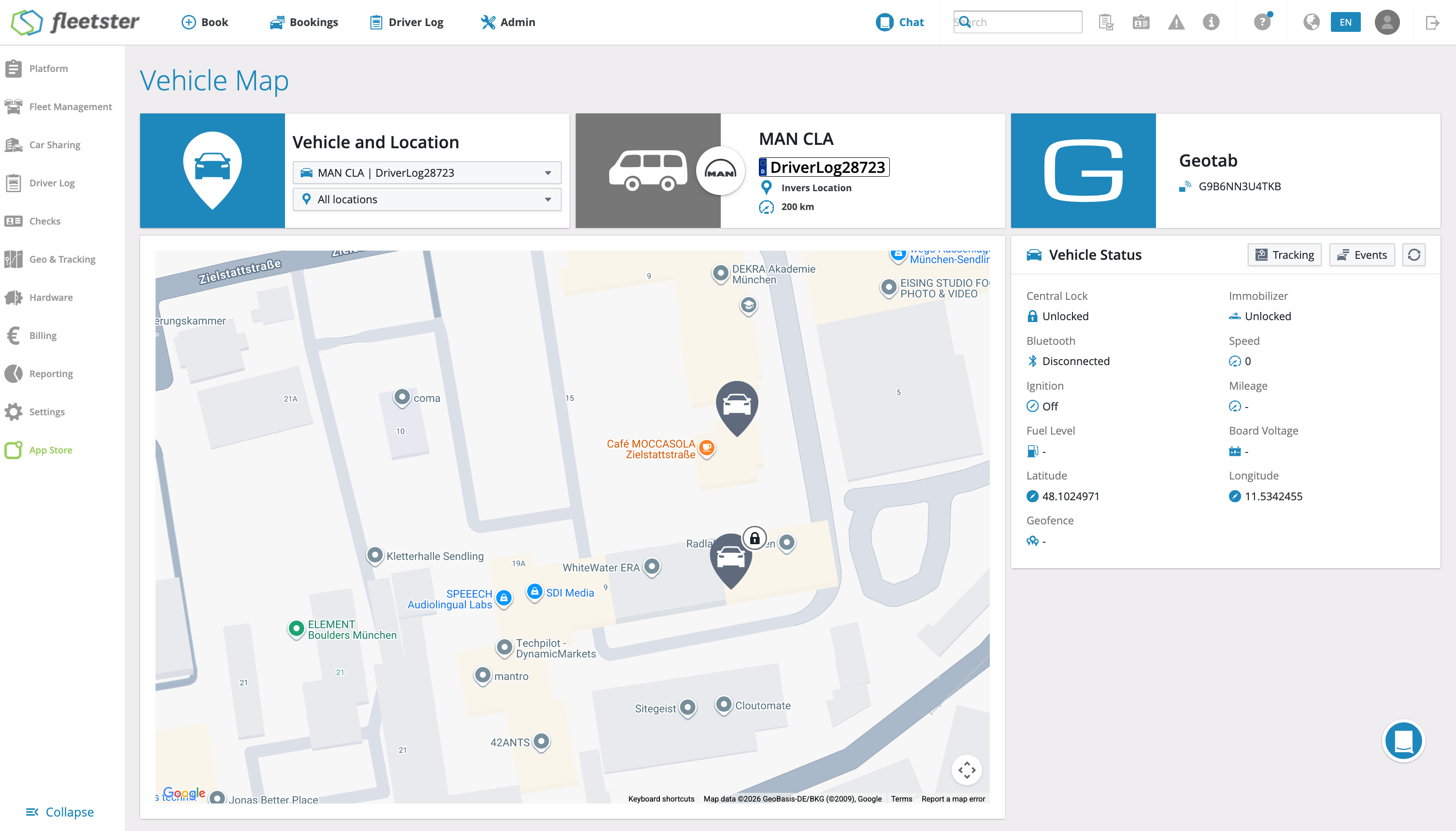Click inside the Search field

coord(1017,22)
